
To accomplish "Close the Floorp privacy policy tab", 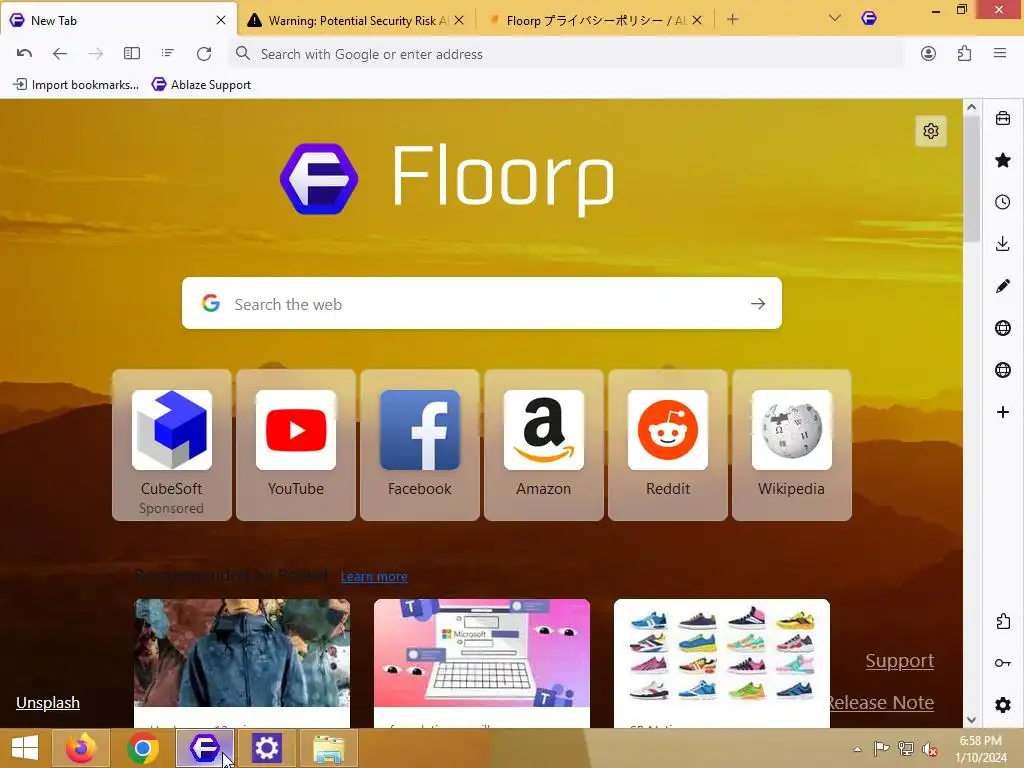I will [x=697, y=20].
